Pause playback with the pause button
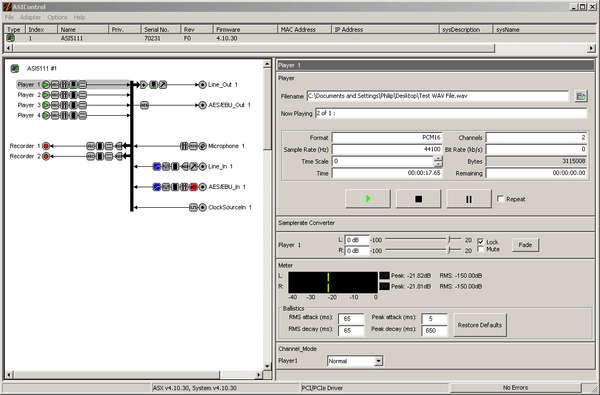This screenshot has width=600, height=395. click(x=469, y=199)
